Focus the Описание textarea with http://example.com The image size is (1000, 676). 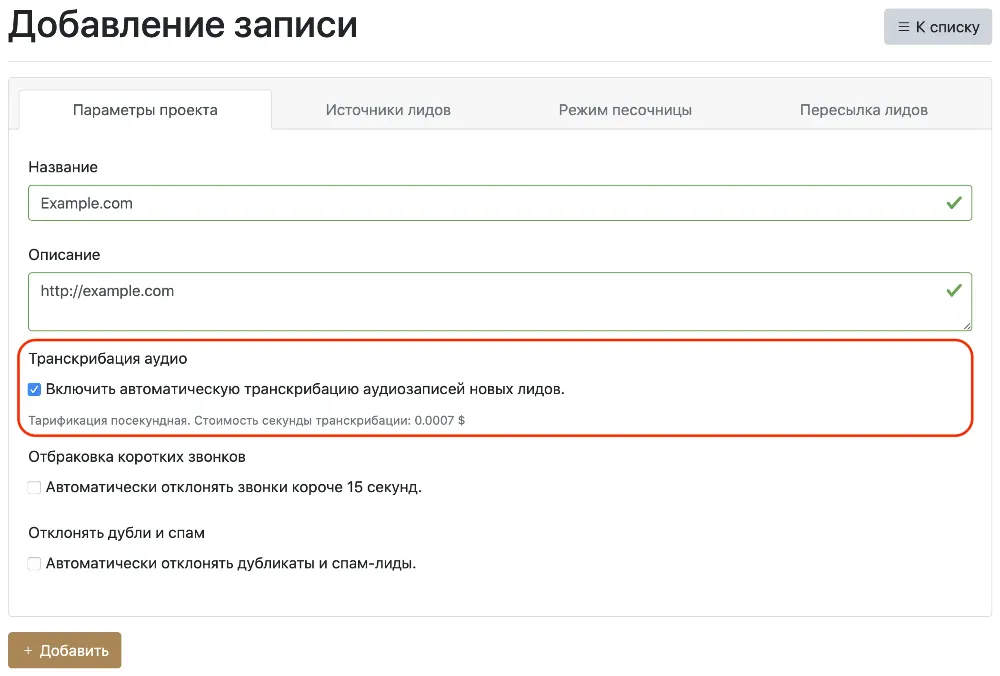pyautogui.click(x=499, y=302)
